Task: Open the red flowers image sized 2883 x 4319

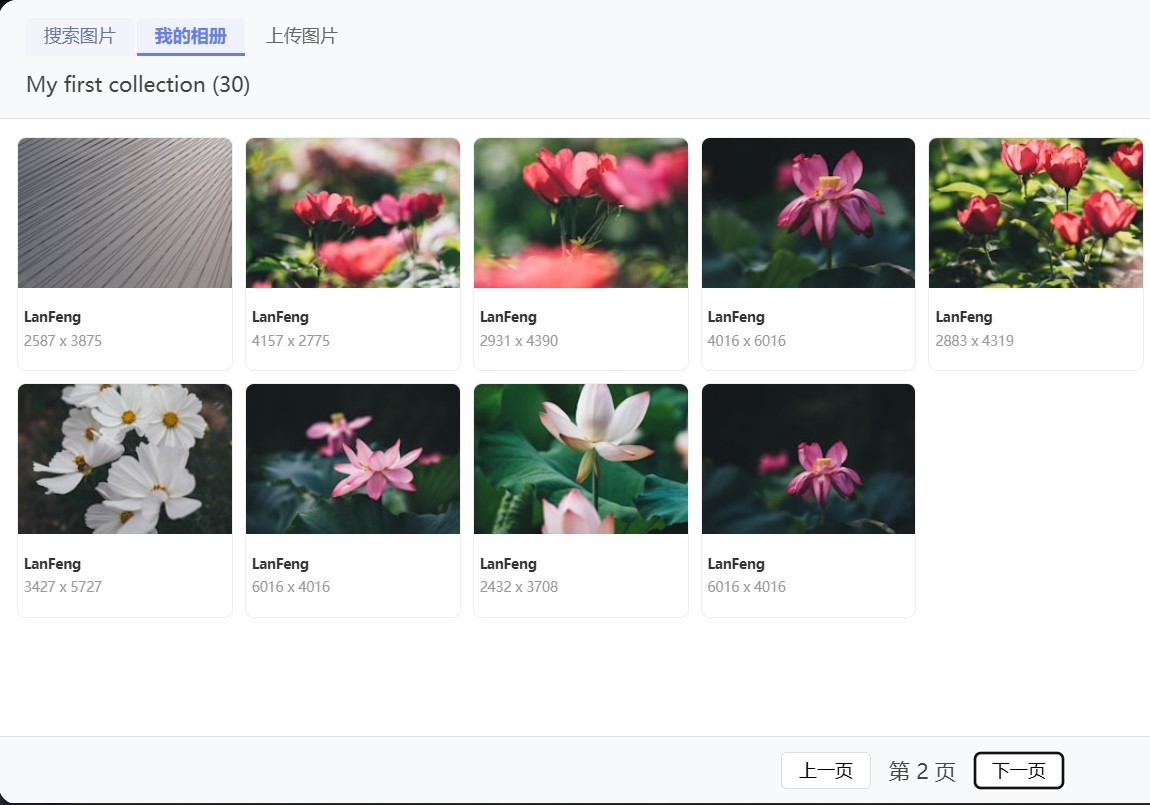Action: pos(1035,213)
